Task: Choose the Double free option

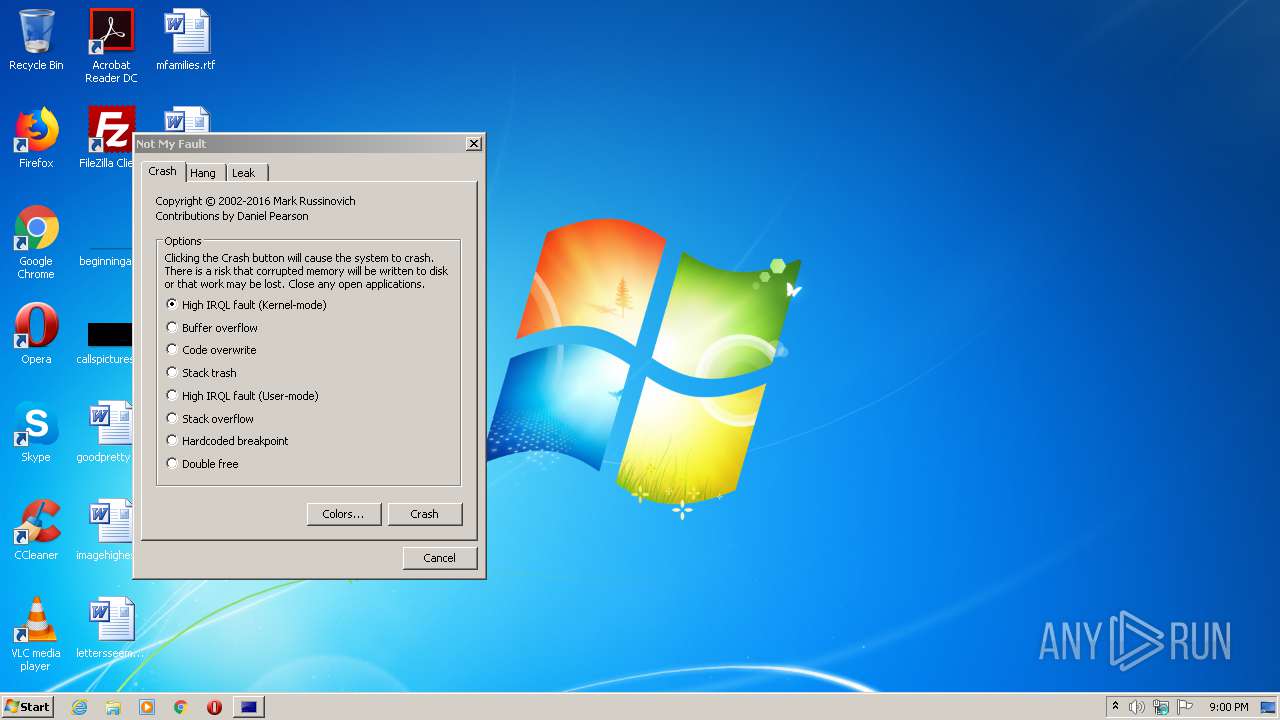Action: pos(202,464)
